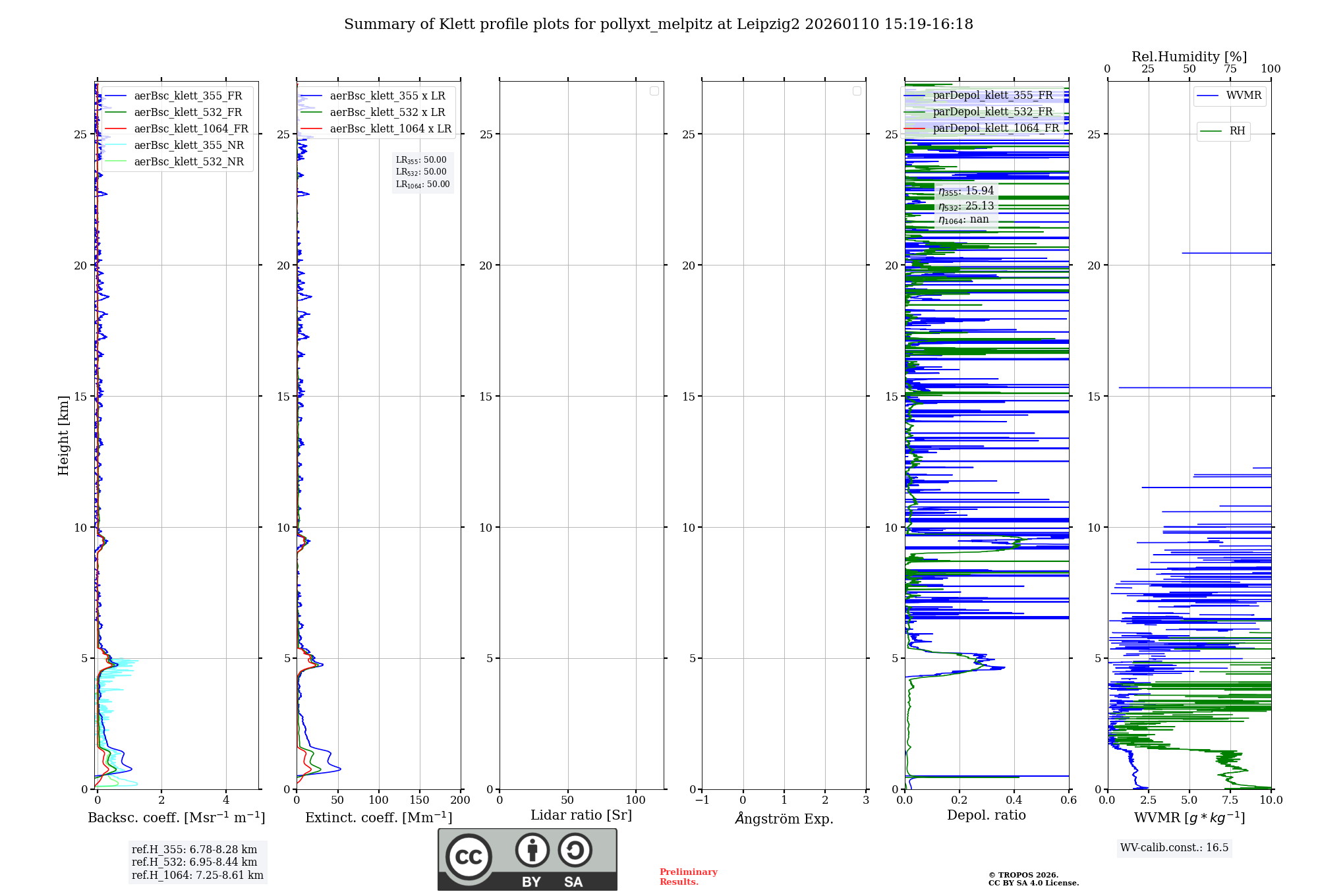Click empty legend box in Ångström Exp. plot
Image resolution: width=1318 pixels, height=896 pixels.
point(857,91)
